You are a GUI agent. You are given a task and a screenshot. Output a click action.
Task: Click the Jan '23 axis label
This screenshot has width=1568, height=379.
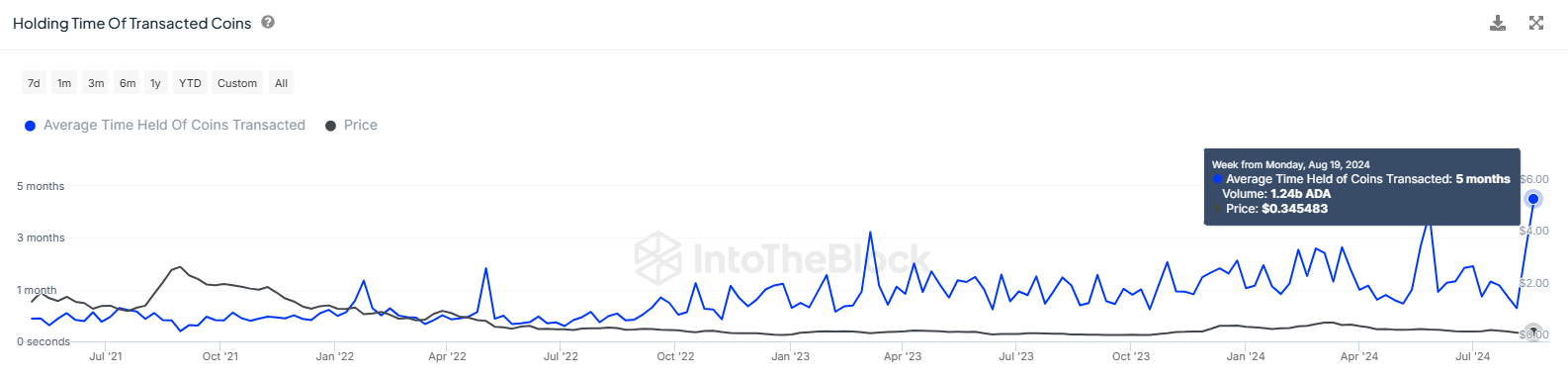pos(790,356)
